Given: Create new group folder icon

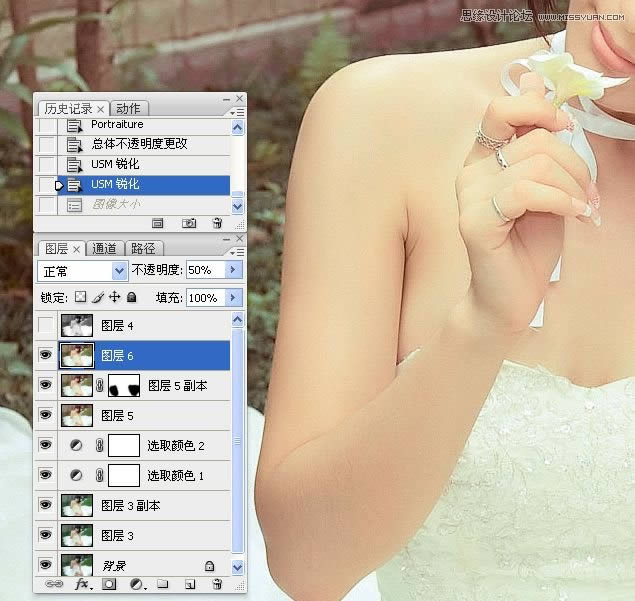Looking at the screenshot, I should click(x=162, y=584).
